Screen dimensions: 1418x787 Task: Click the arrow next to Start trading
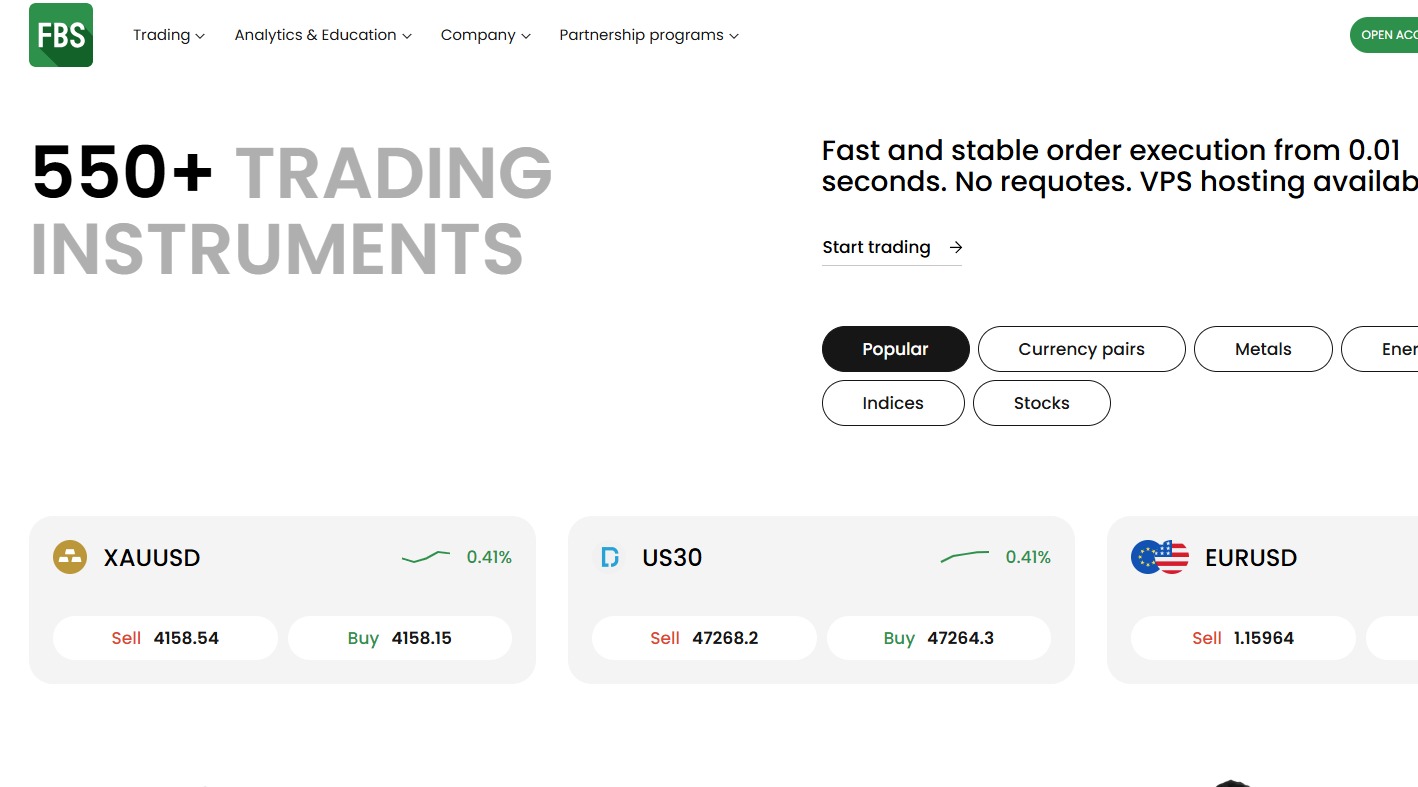956,247
